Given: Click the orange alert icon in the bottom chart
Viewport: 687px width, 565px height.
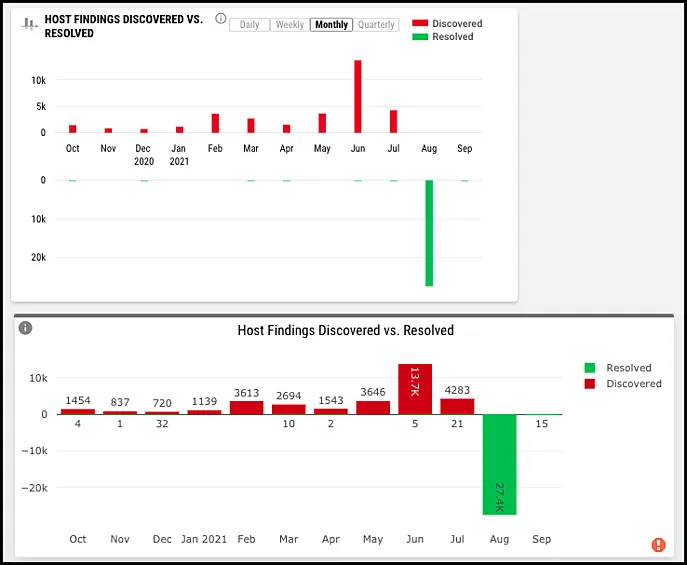Looking at the screenshot, I should (x=658, y=545).
